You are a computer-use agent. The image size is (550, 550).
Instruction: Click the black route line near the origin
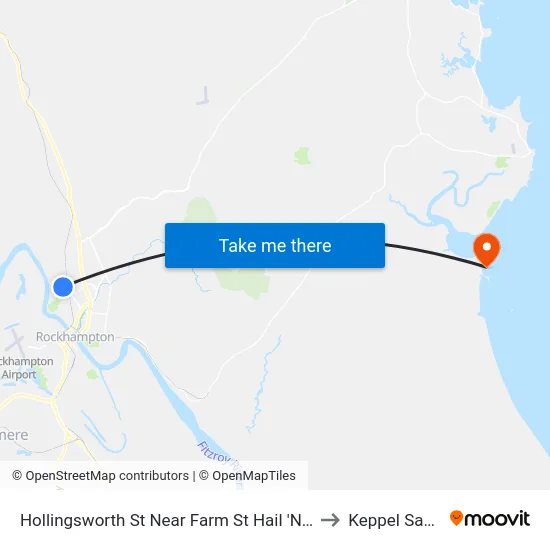tap(116, 267)
